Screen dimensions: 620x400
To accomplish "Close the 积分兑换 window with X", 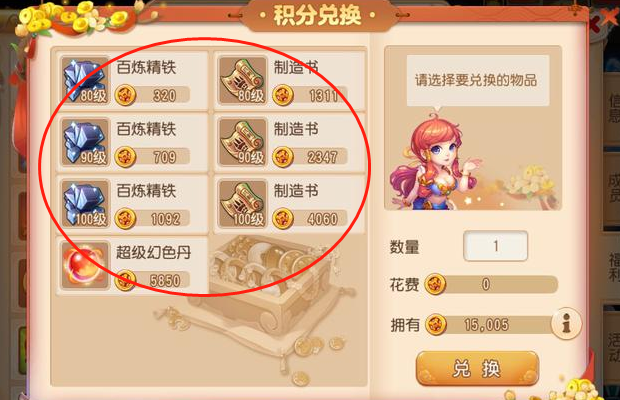I will [608, 18].
